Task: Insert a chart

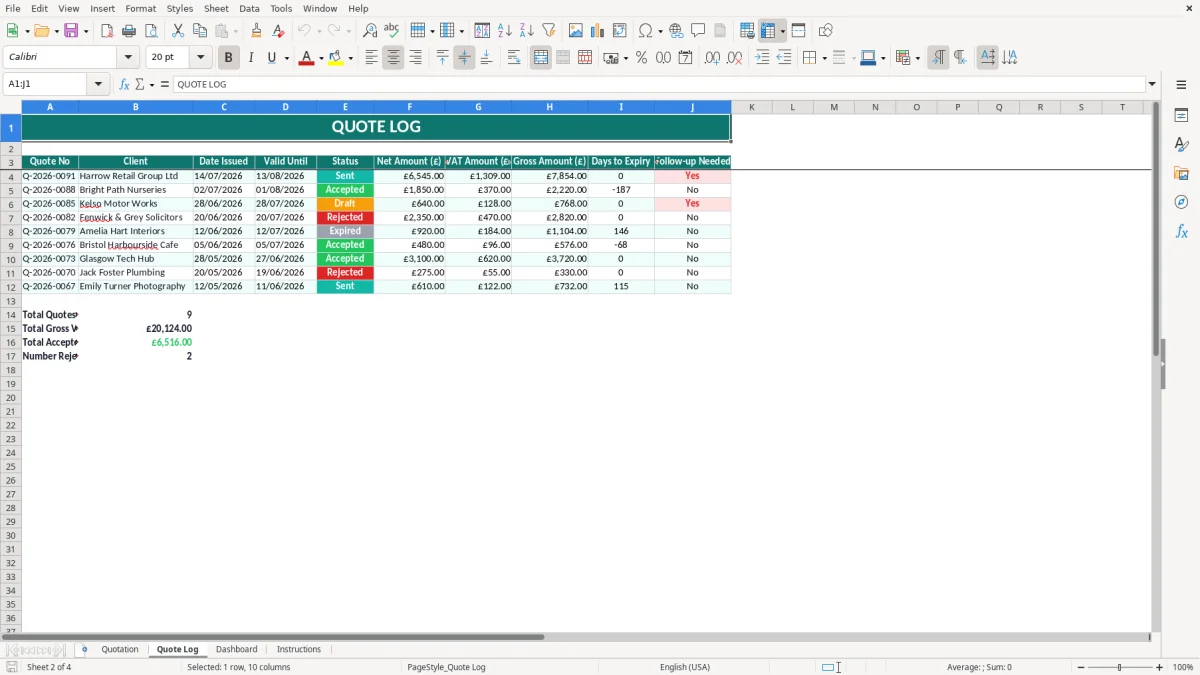Action: tap(598, 31)
